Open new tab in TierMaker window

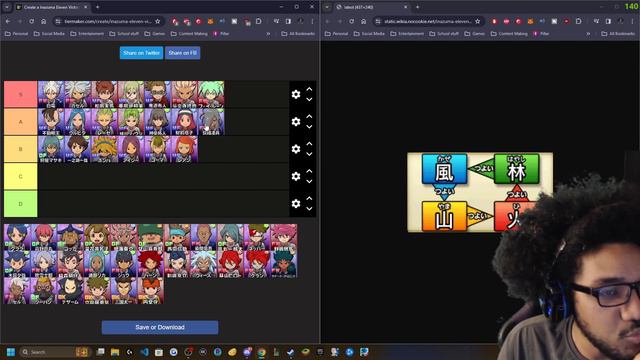(98, 7)
